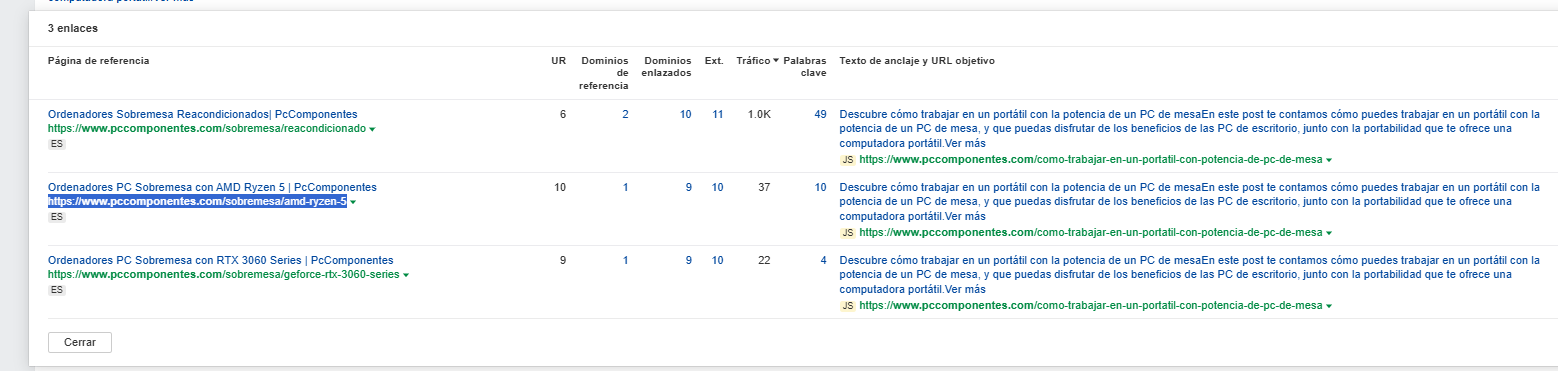The image size is (1558, 371).
Task: Open referring domains value 2 in Reacondicionados row
Action: pyautogui.click(x=625, y=114)
